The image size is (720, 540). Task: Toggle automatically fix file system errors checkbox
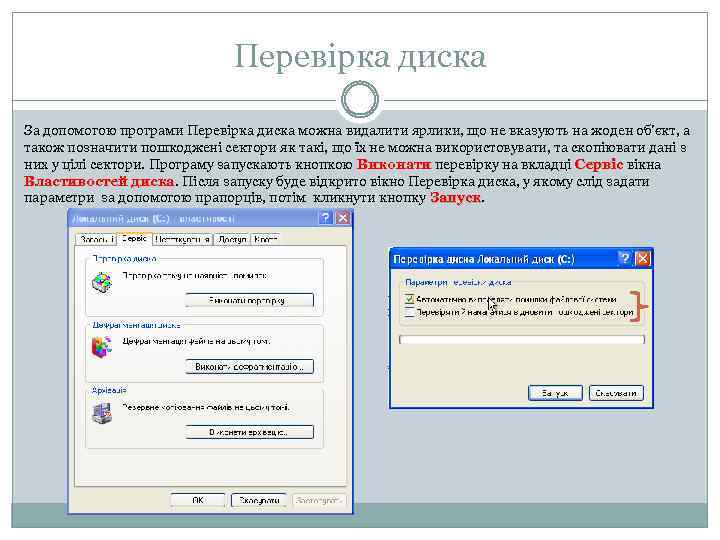pyautogui.click(x=409, y=299)
